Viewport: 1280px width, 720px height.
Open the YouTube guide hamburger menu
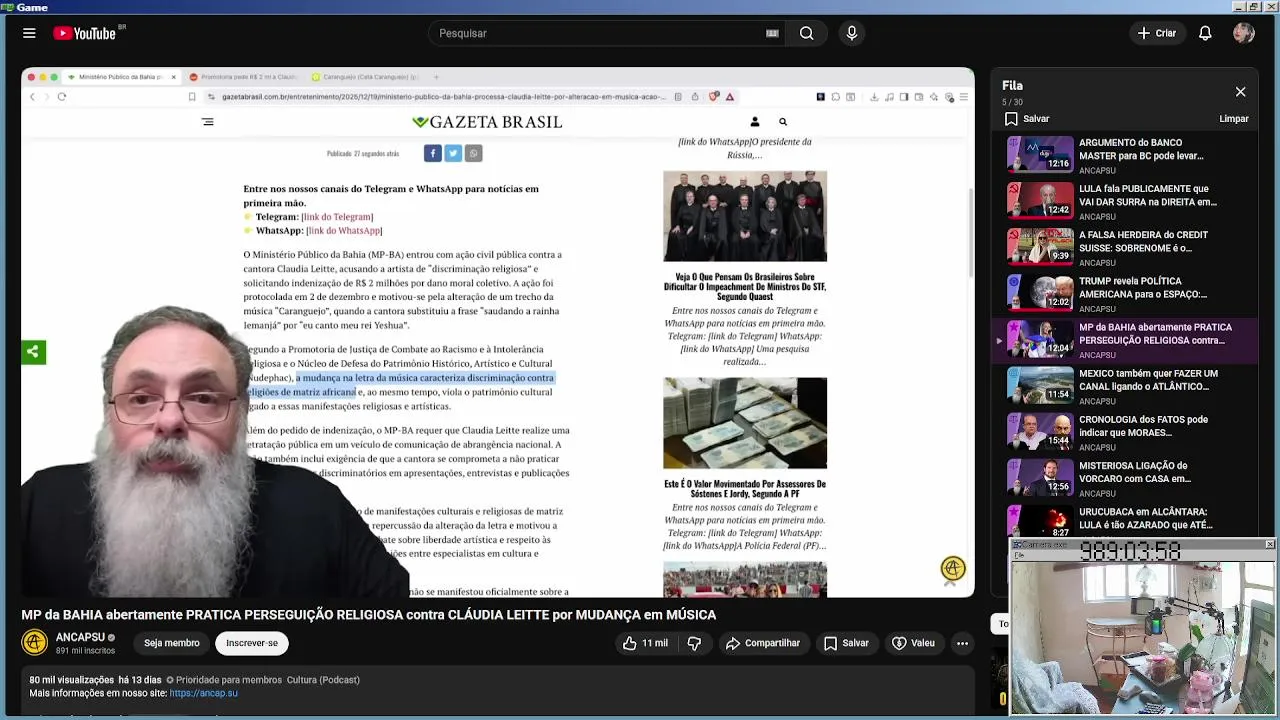(x=29, y=33)
